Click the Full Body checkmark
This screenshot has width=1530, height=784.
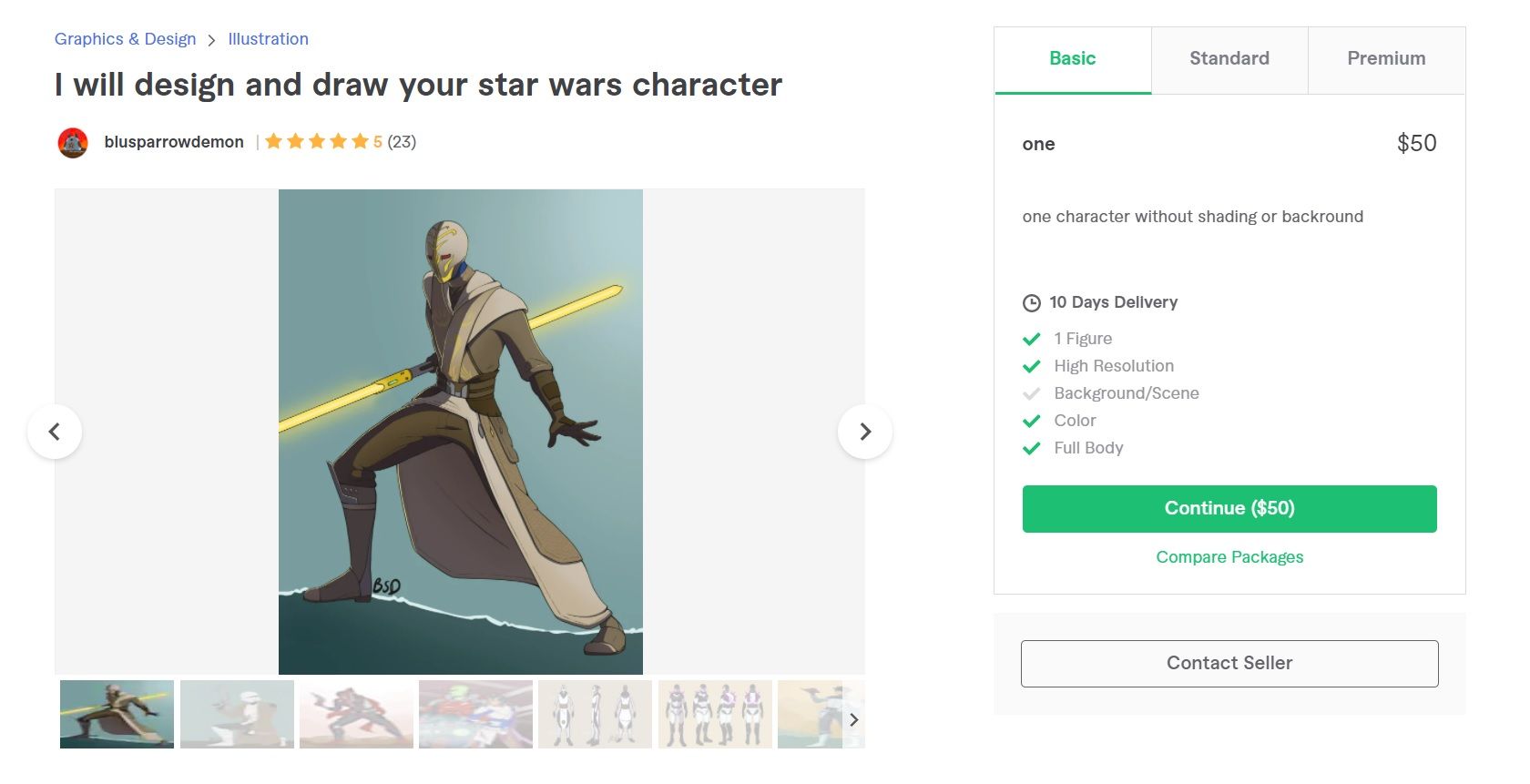(1032, 448)
